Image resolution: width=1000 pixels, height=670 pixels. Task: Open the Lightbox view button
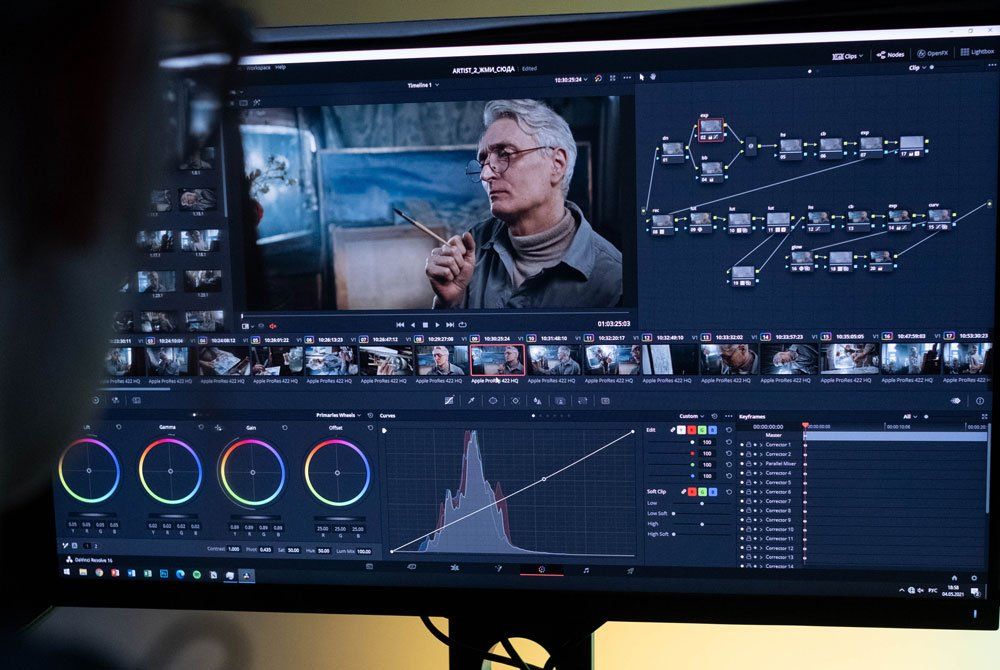(978, 52)
